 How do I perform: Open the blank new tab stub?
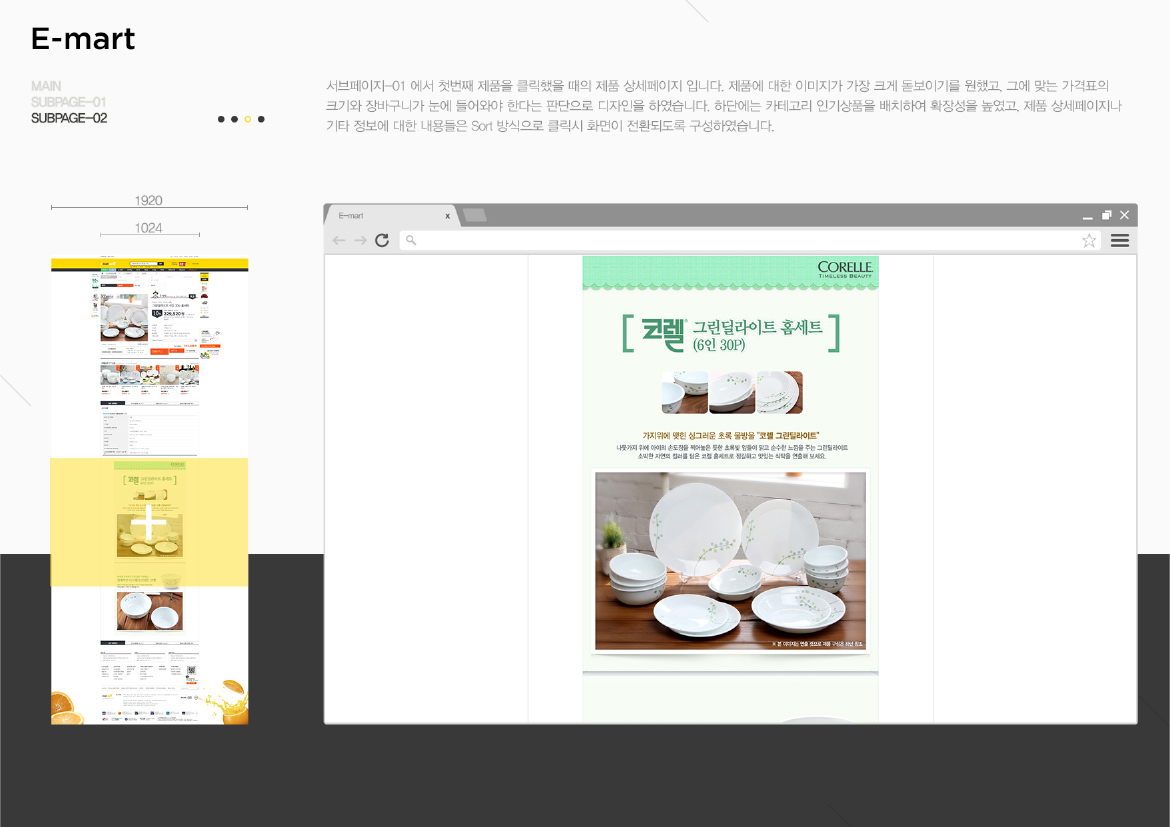pyautogui.click(x=475, y=214)
